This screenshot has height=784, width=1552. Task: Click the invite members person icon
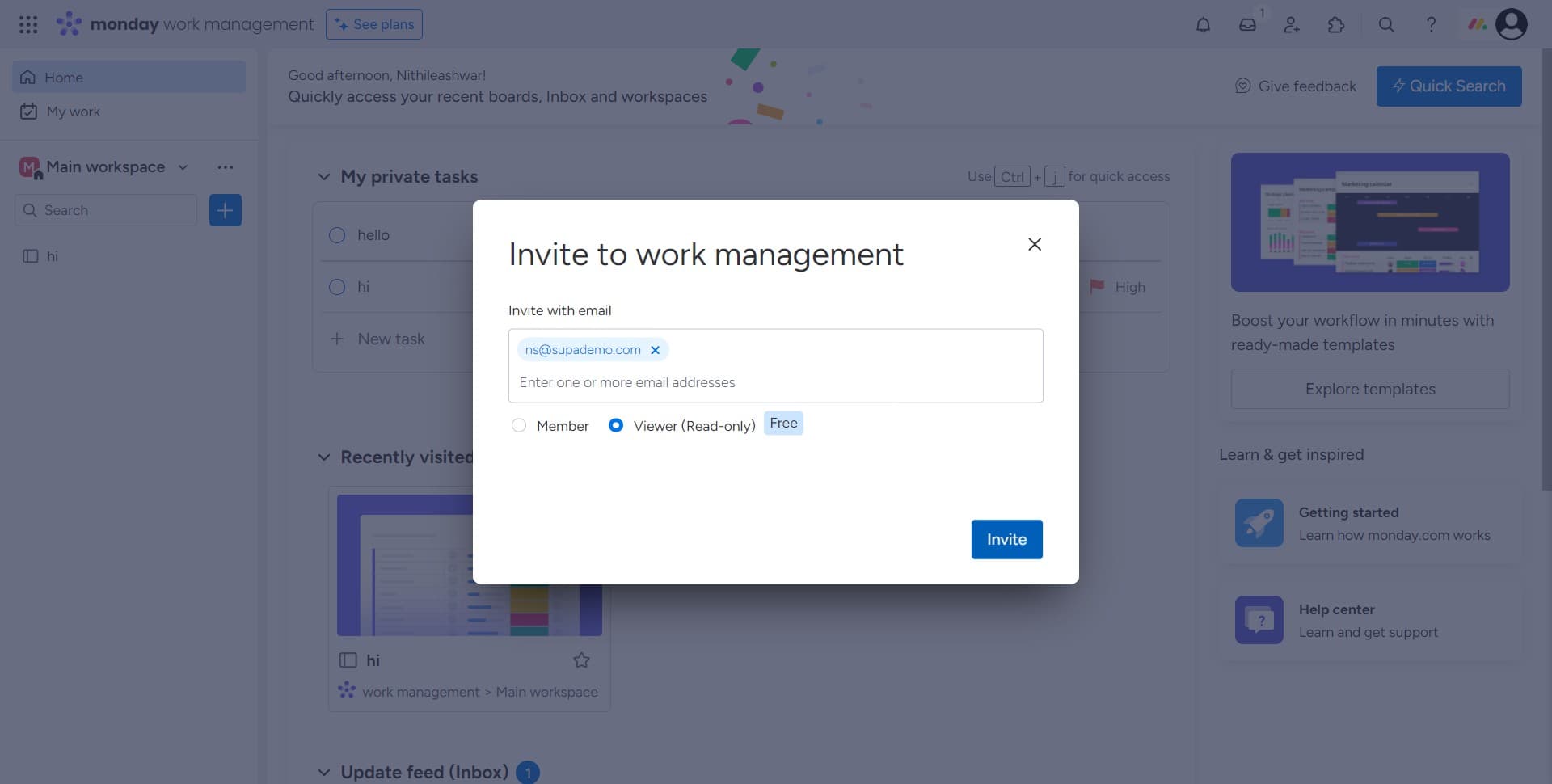[x=1291, y=24]
